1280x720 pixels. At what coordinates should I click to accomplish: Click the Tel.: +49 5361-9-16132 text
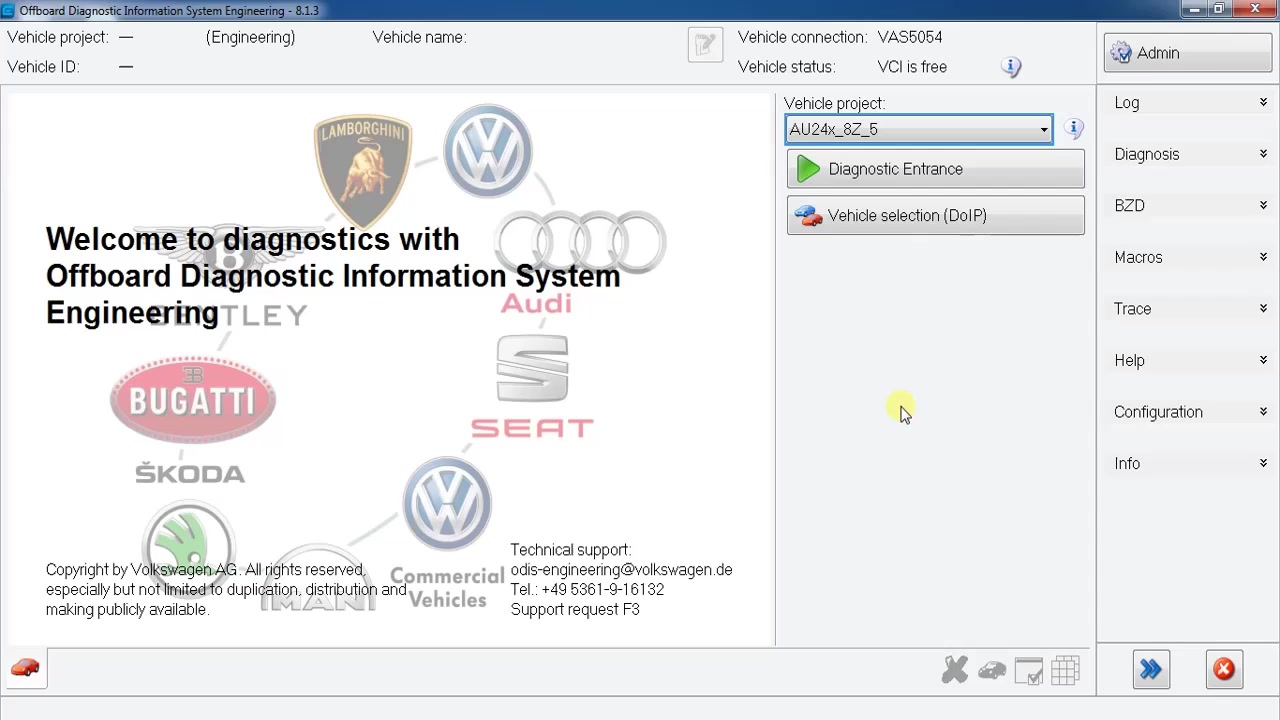(x=587, y=590)
